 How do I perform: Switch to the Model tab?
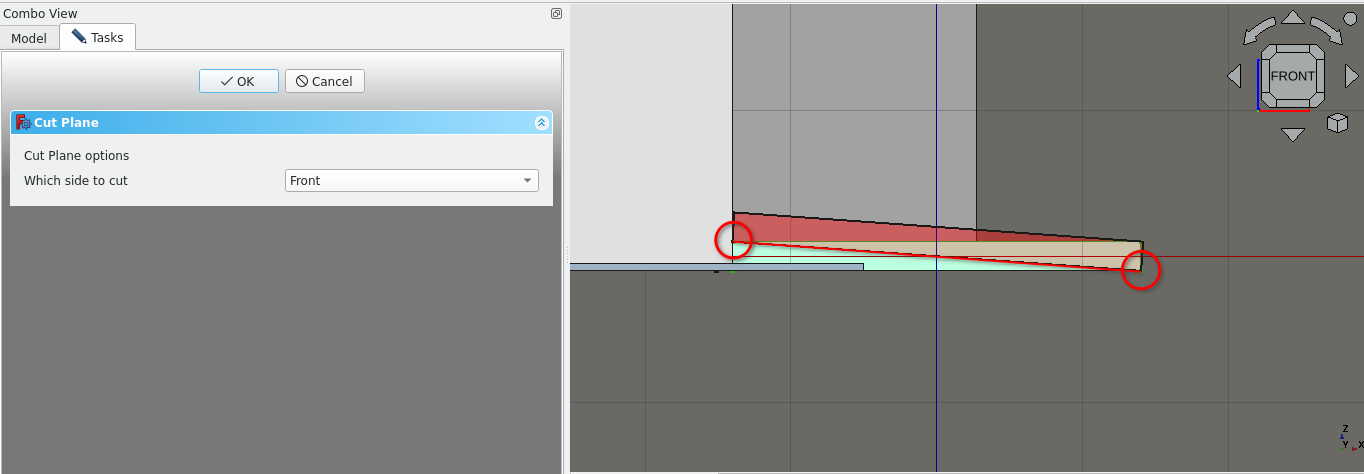tap(29, 38)
